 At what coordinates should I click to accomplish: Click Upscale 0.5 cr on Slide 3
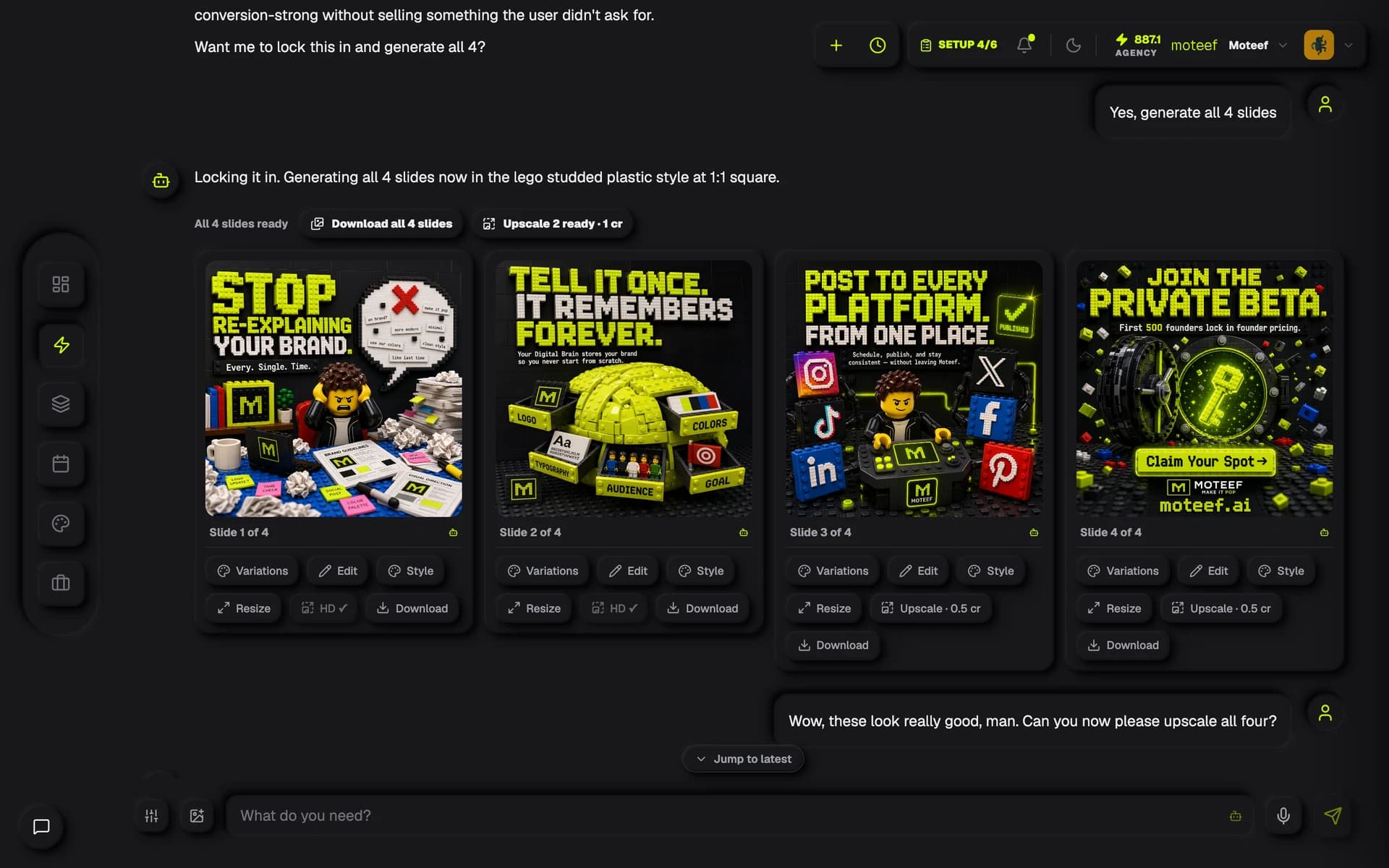click(x=930, y=608)
